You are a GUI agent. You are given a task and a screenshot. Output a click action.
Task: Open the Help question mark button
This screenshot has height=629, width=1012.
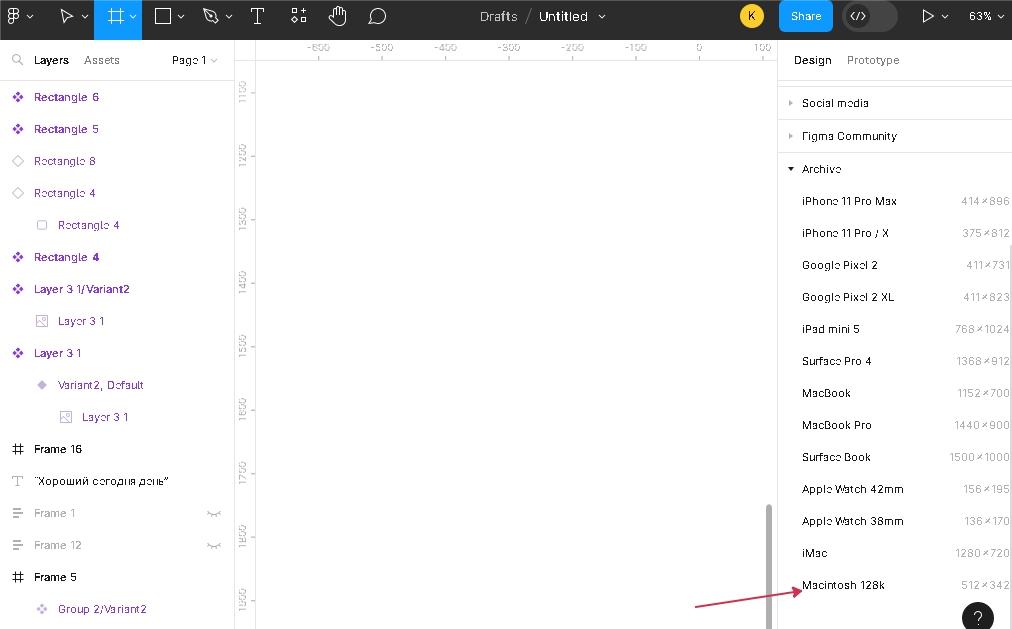click(977, 616)
